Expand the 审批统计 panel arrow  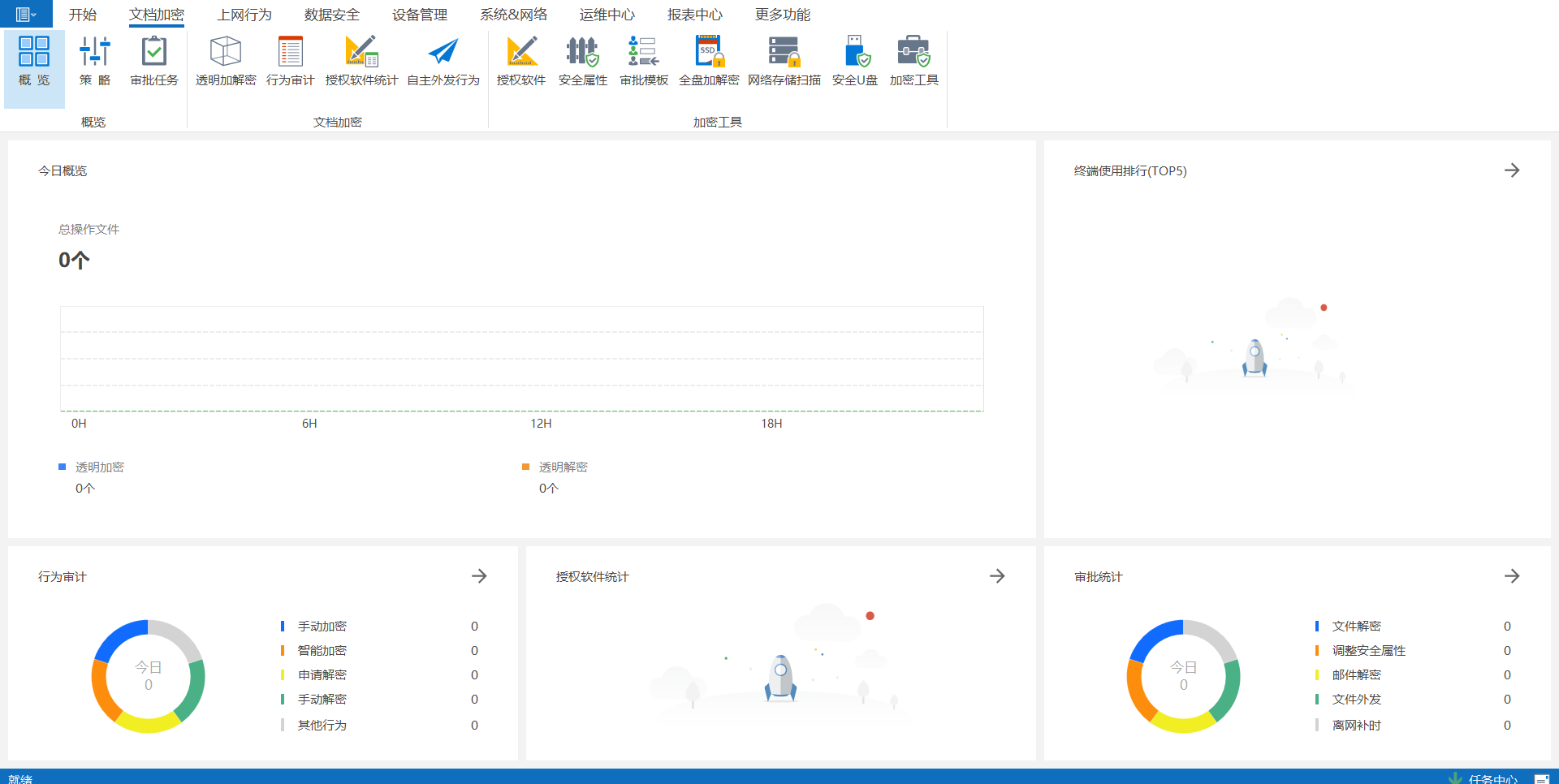click(1511, 576)
